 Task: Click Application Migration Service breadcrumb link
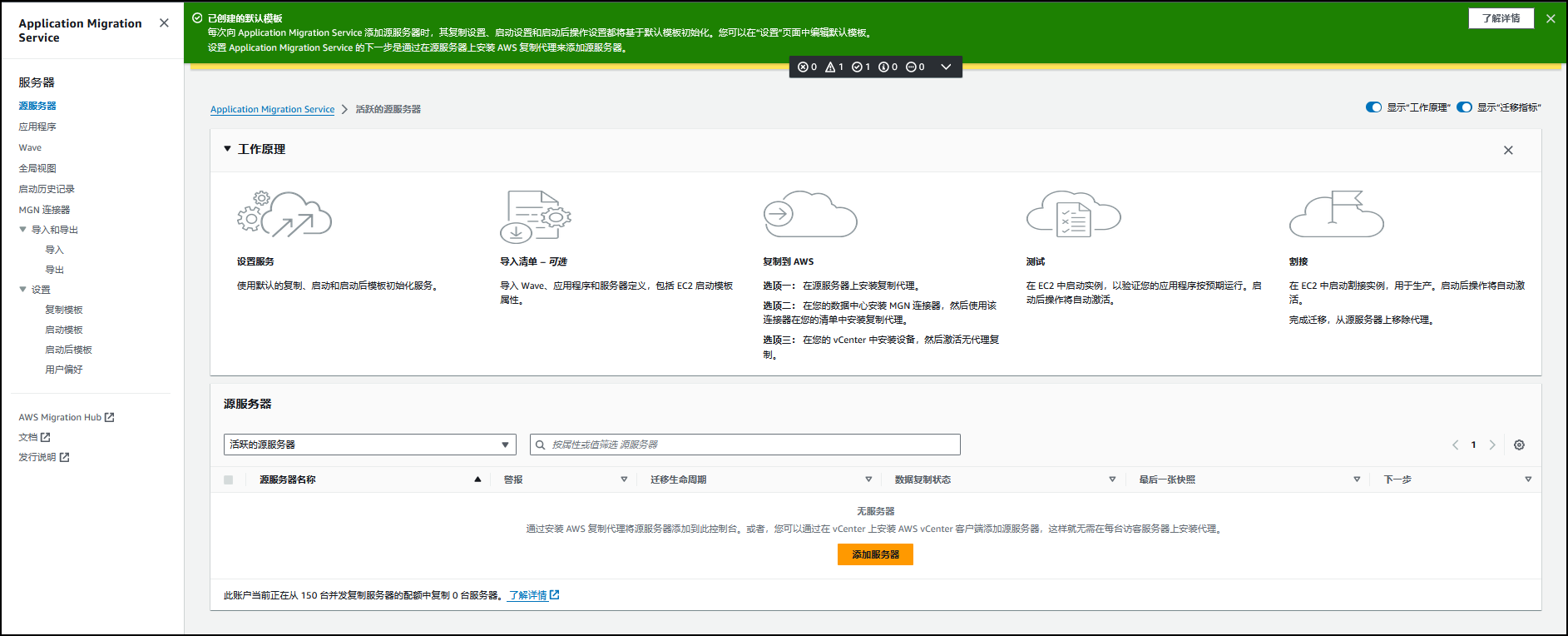pyautogui.click(x=272, y=109)
